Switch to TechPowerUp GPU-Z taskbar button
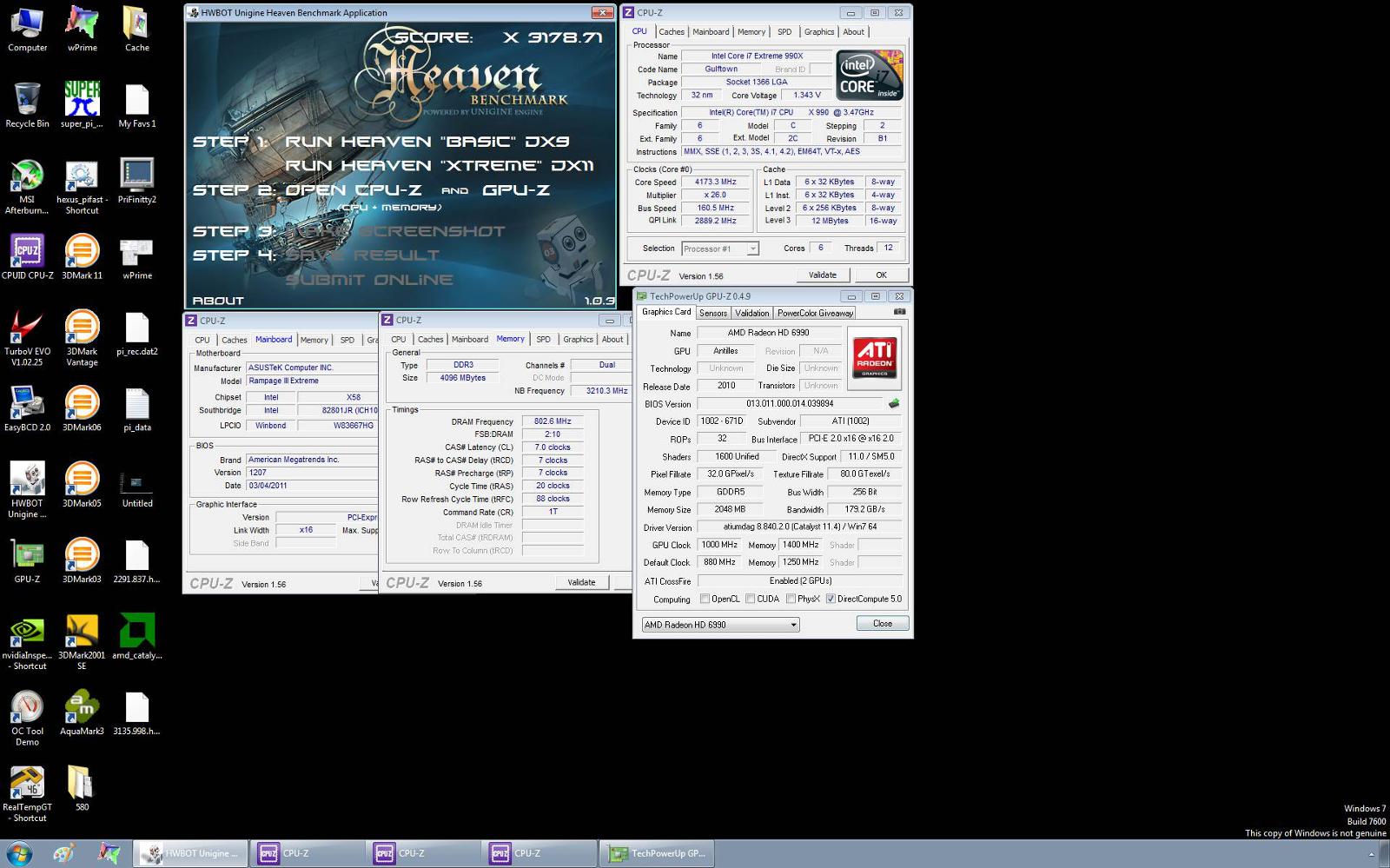The width and height of the screenshot is (1390, 868). pyautogui.click(x=658, y=853)
